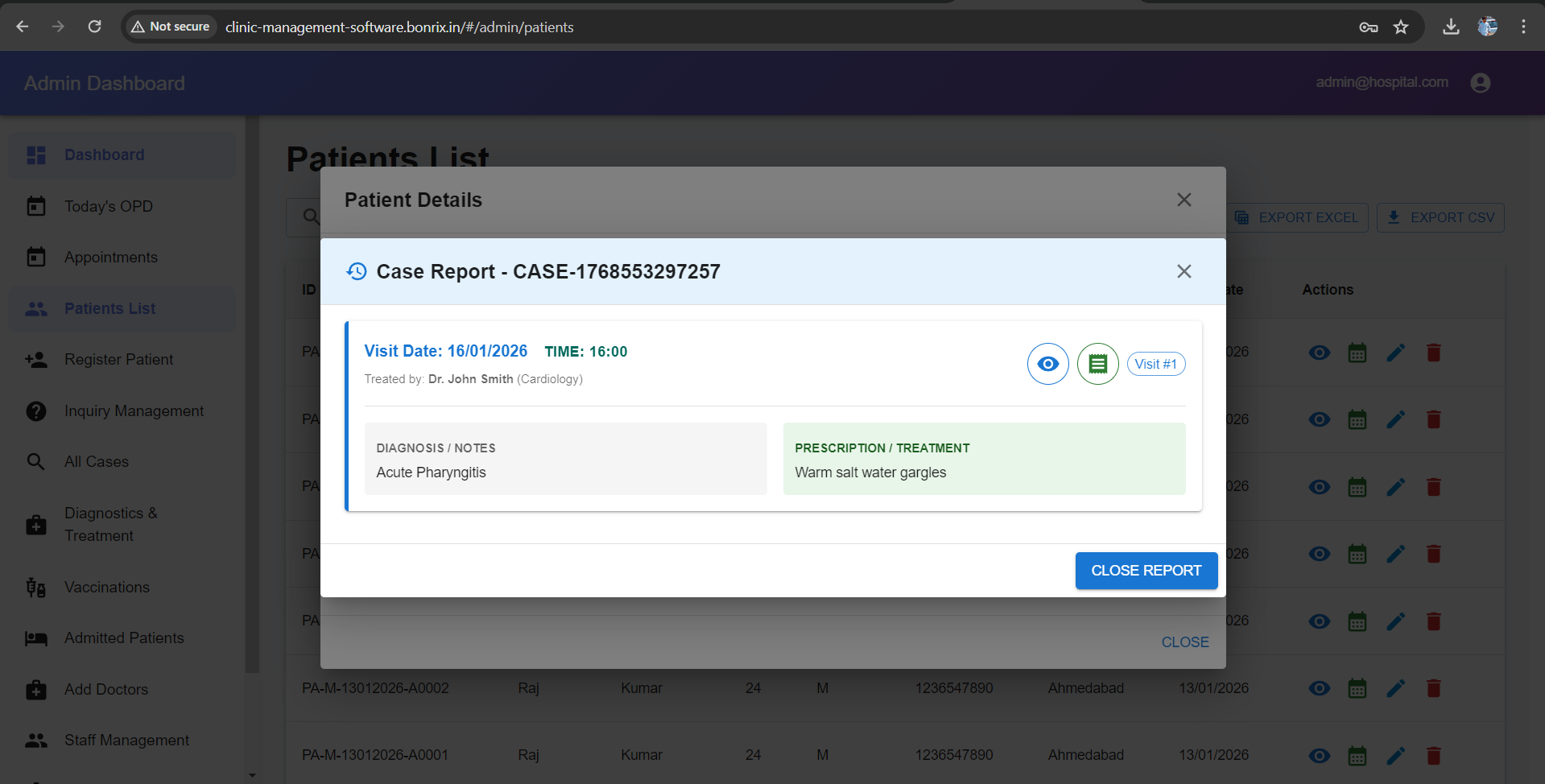Click the EXPORT CSV button
Viewport: 1545px width, 784px height.
click(1440, 217)
